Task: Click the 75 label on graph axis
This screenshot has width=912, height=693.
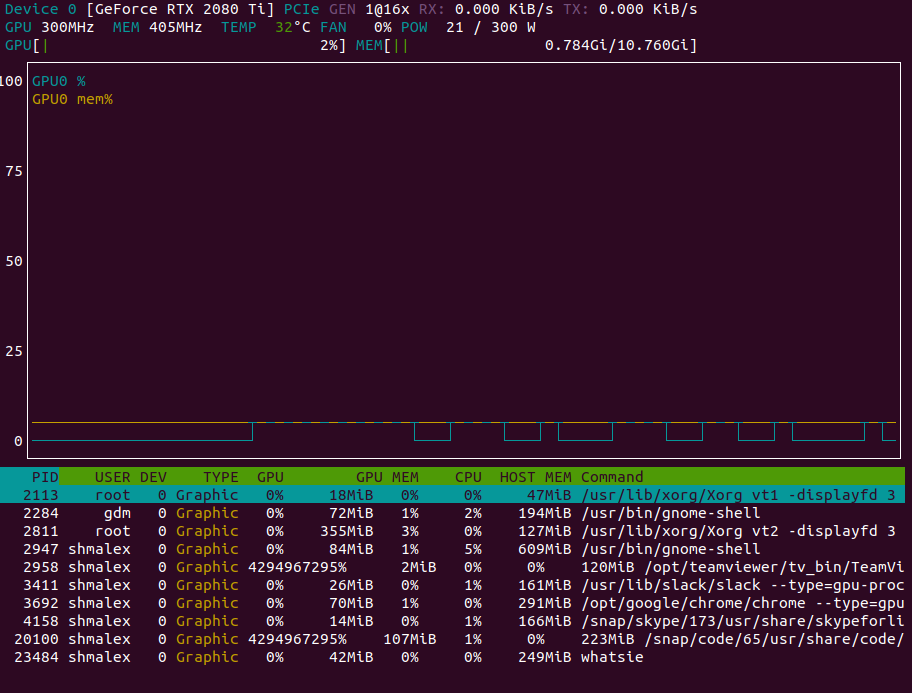Action: (14, 172)
